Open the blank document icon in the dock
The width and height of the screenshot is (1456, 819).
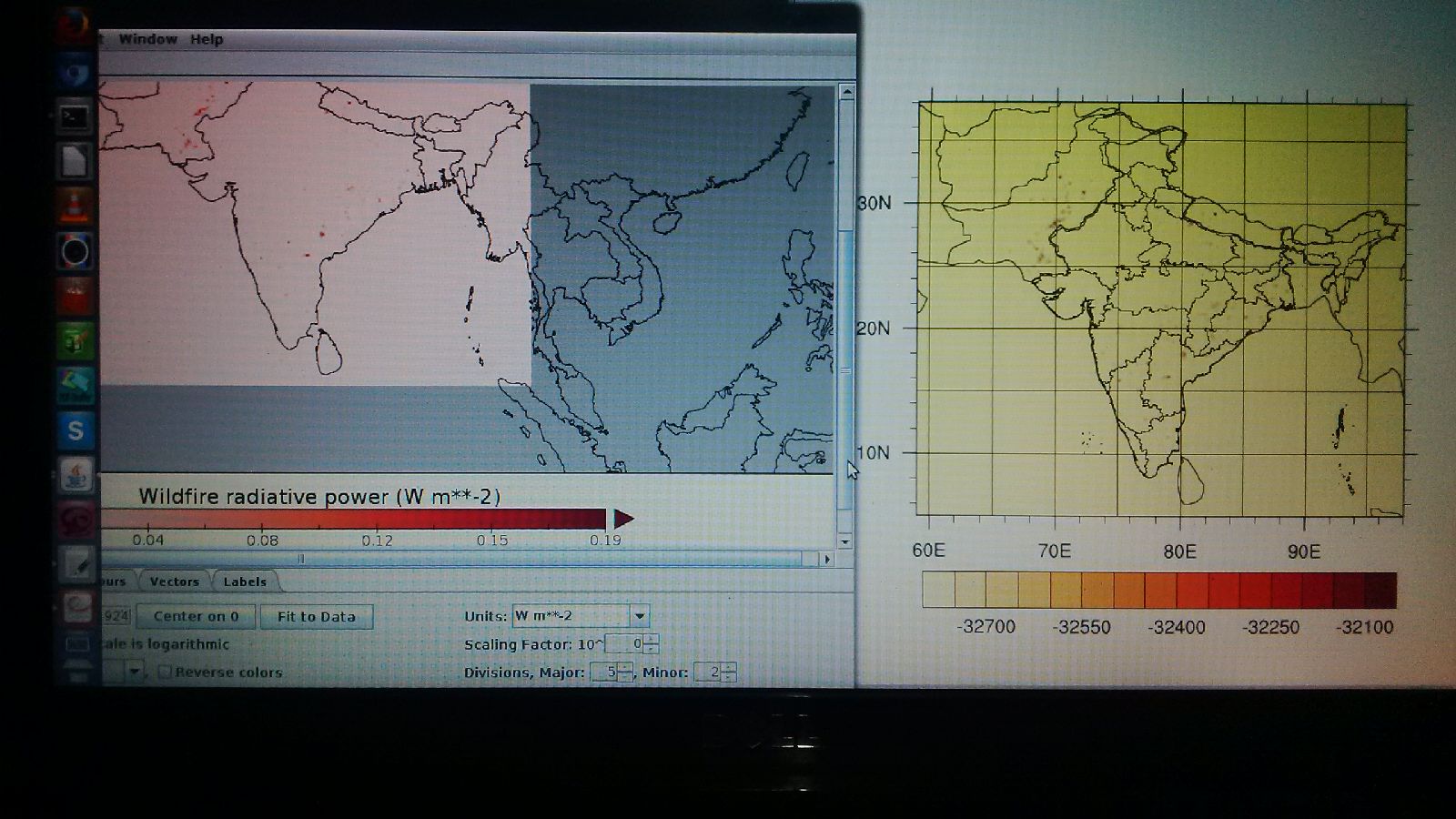(75, 162)
